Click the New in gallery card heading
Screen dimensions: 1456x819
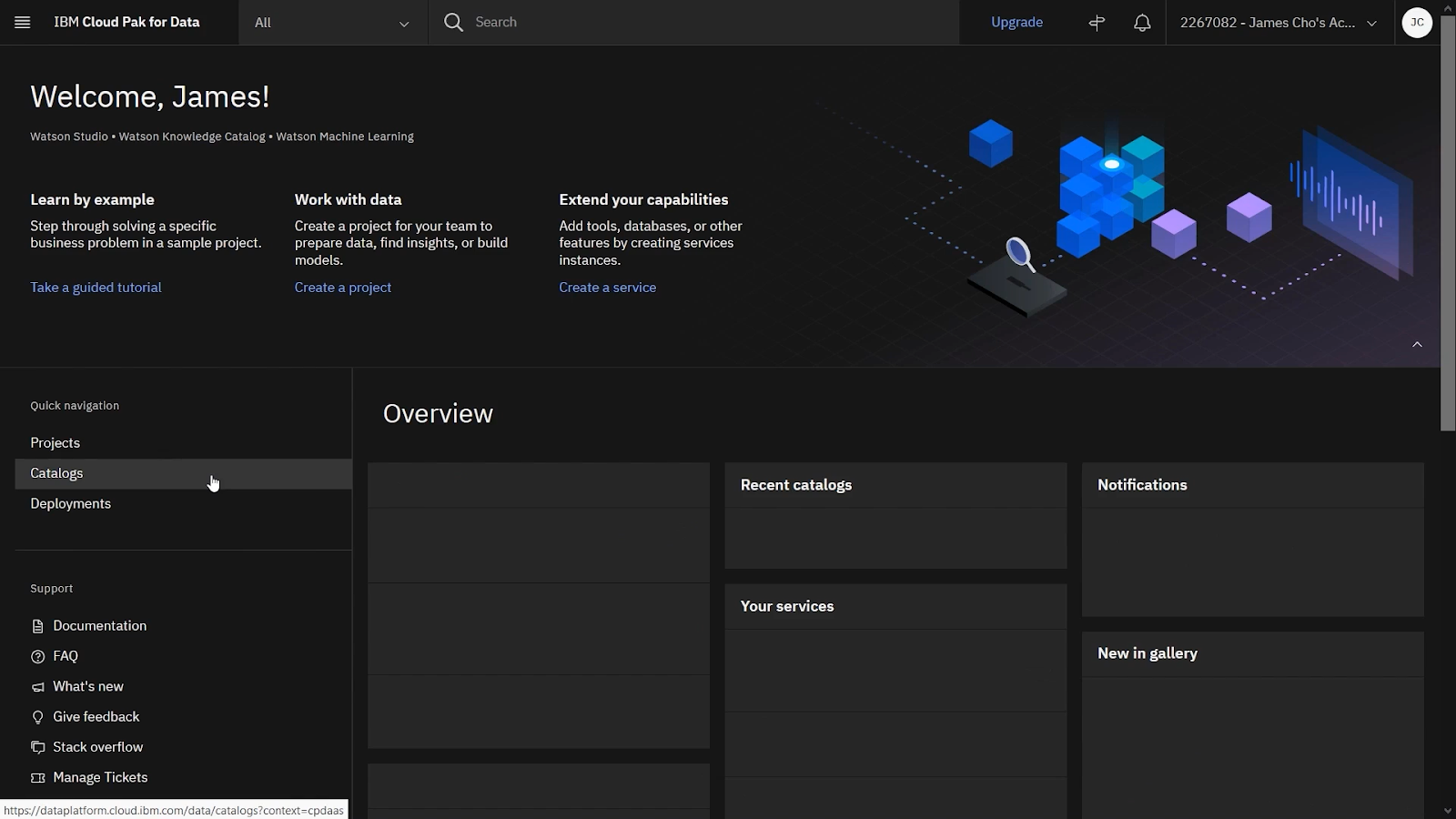[1148, 653]
